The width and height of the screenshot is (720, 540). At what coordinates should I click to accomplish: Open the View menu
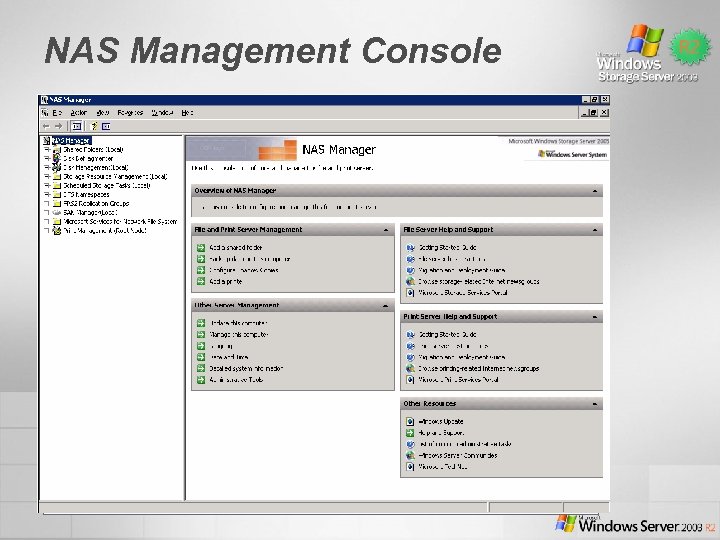coord(102,112)
